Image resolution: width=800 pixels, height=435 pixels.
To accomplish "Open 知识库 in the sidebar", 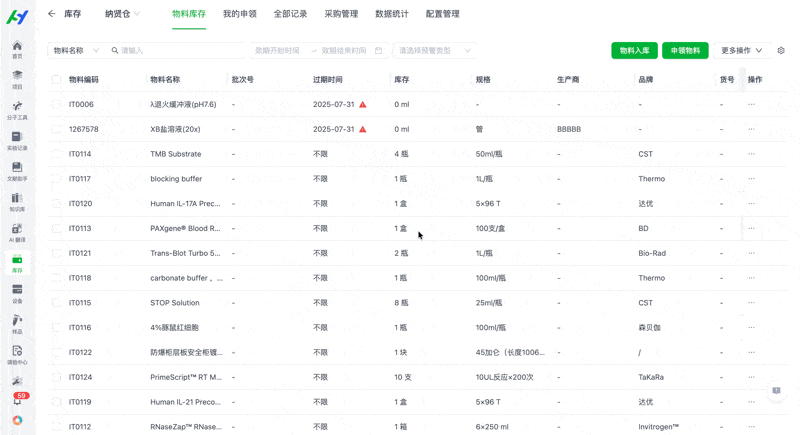I will (17, 201).
